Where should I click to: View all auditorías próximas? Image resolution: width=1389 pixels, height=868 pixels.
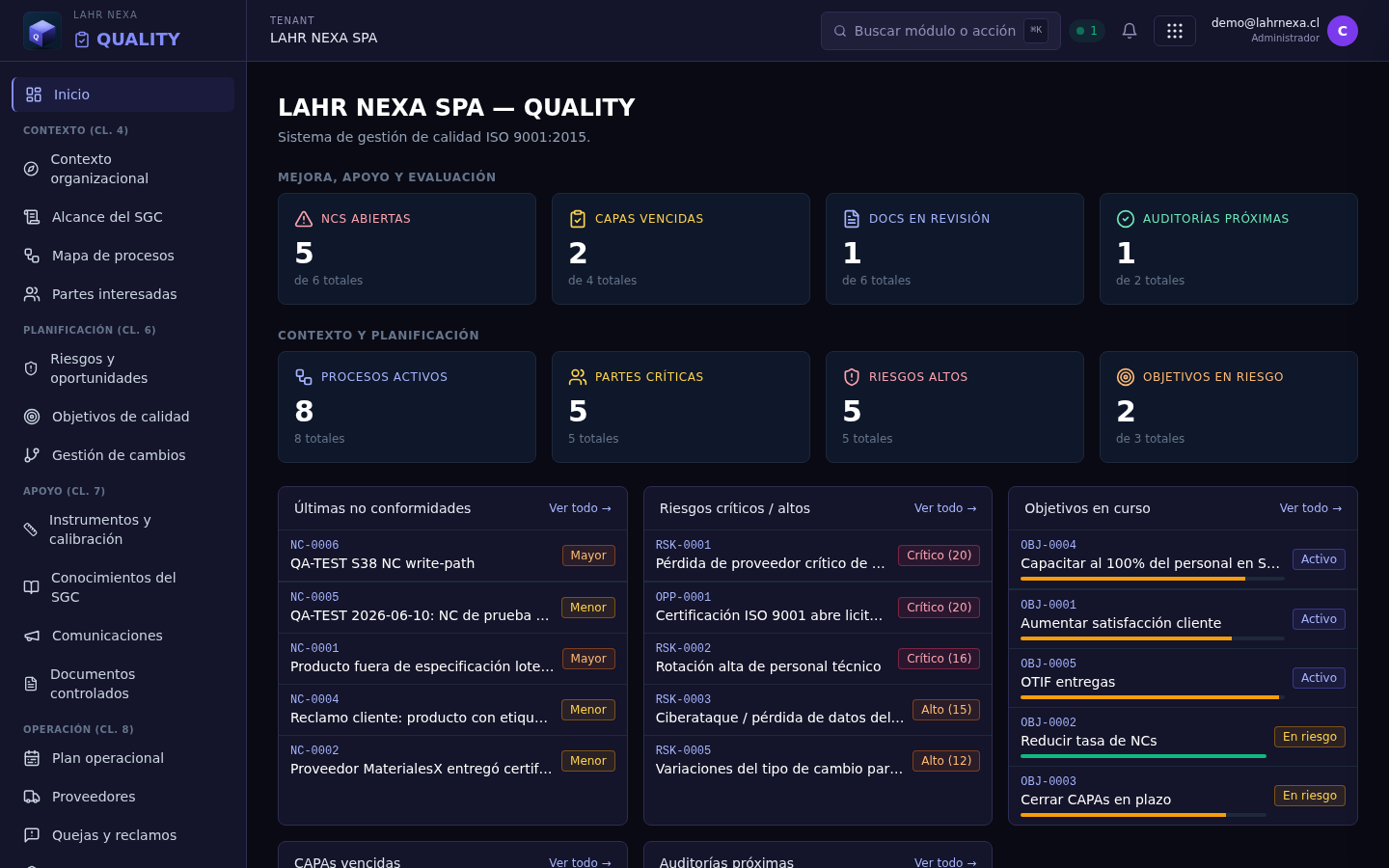pos(945,861)
